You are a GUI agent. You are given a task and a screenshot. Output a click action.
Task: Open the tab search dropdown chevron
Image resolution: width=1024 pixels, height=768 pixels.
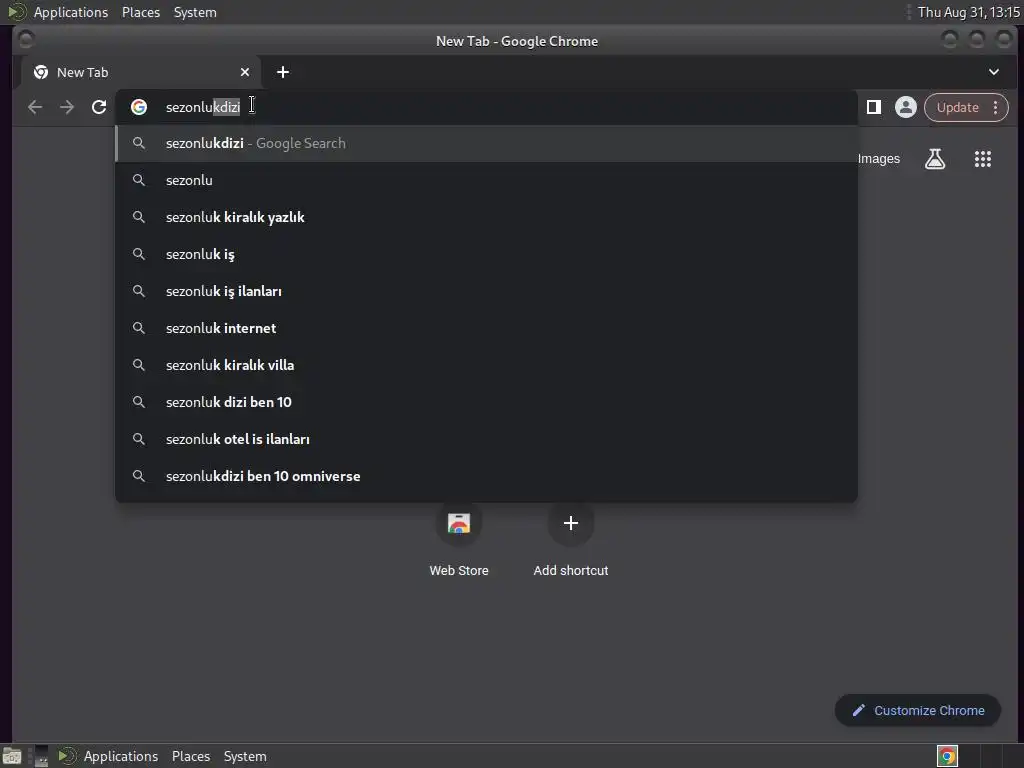(993, 72)
